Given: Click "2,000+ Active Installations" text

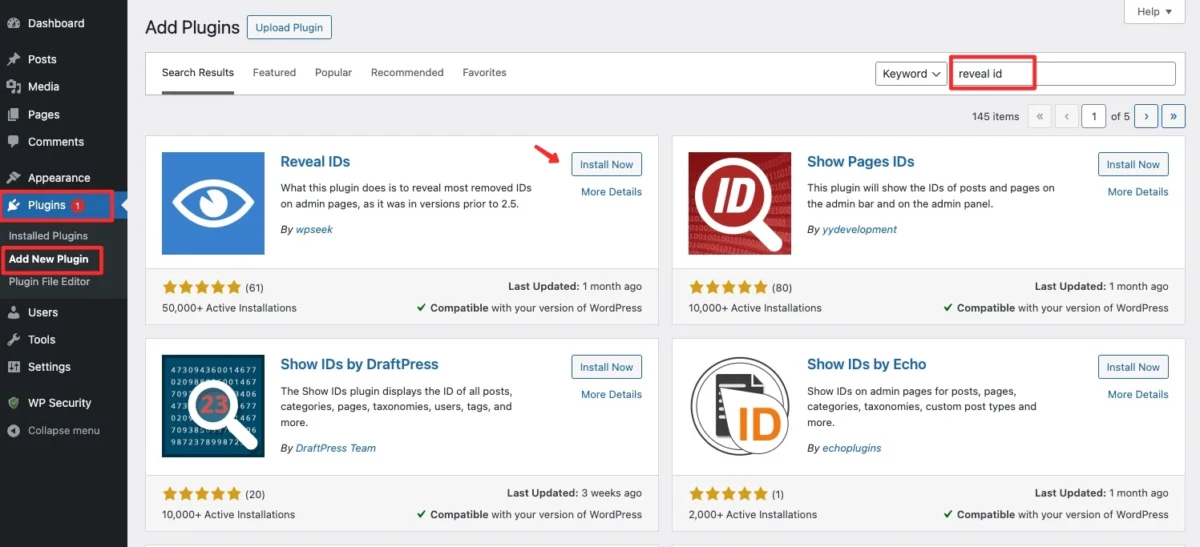Looking at the screenshot, I should (x=753, y=515).
